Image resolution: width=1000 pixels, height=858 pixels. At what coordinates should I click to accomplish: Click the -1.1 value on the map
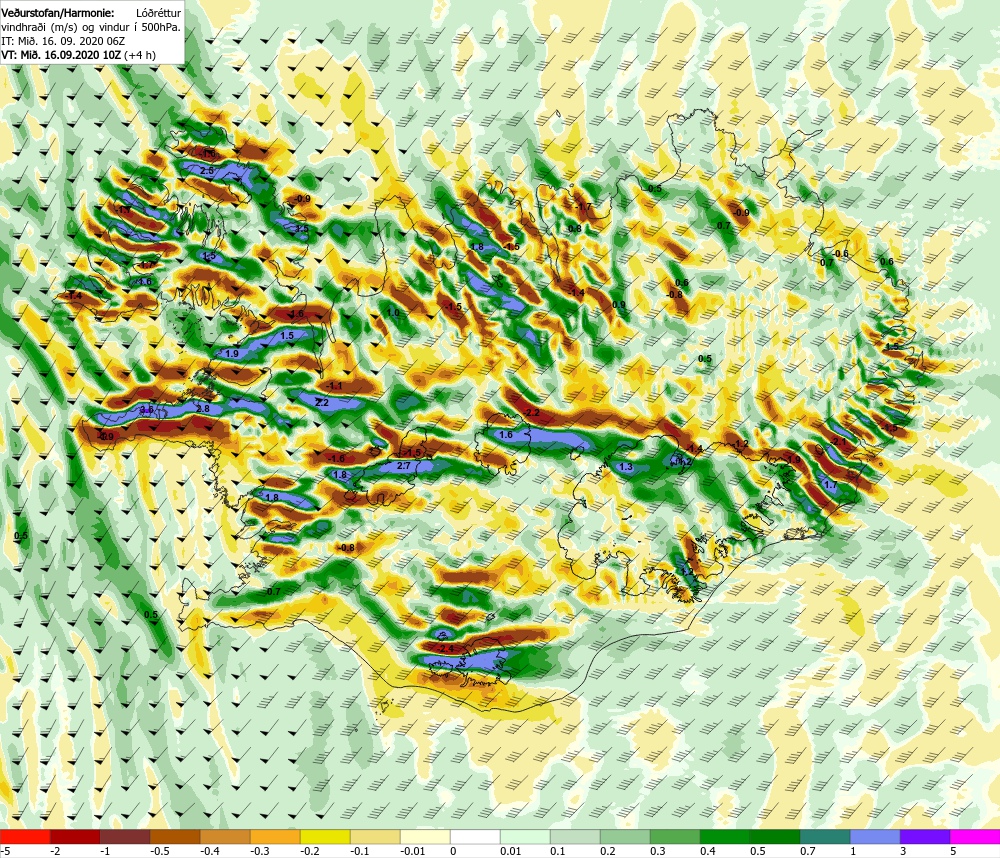point(334,386)
